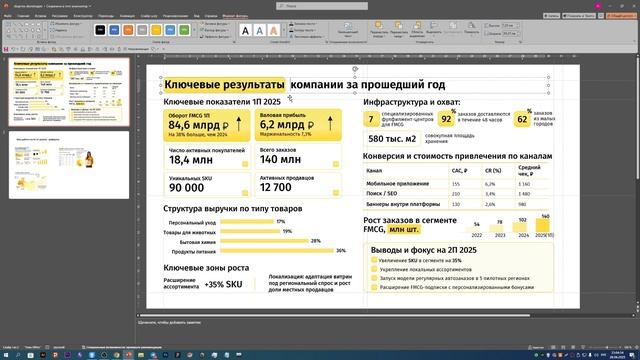Click the Present in Teams button
640x360 pixels.
[x=579, y=16]
